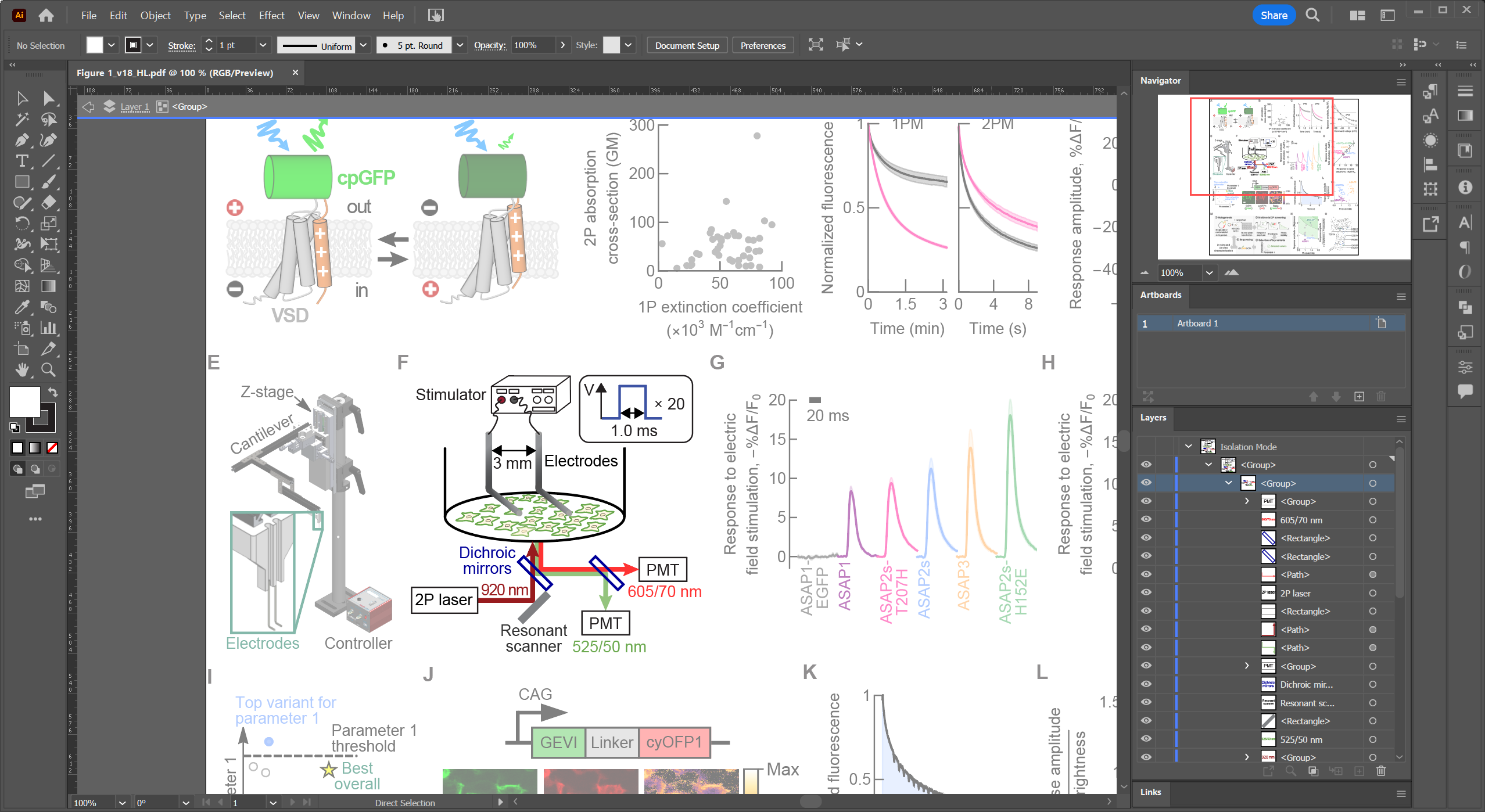
Task: Switch to the Links panel tab
Action: point(1150,792)
